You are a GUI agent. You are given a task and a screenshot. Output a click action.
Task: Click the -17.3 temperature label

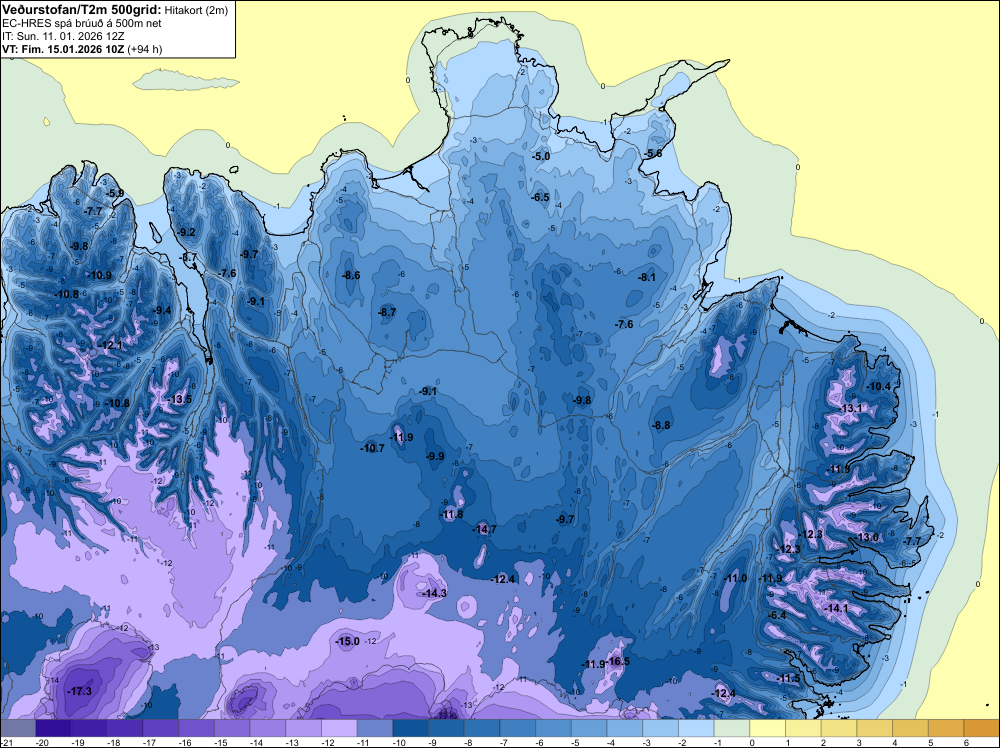tap(81, 691)
